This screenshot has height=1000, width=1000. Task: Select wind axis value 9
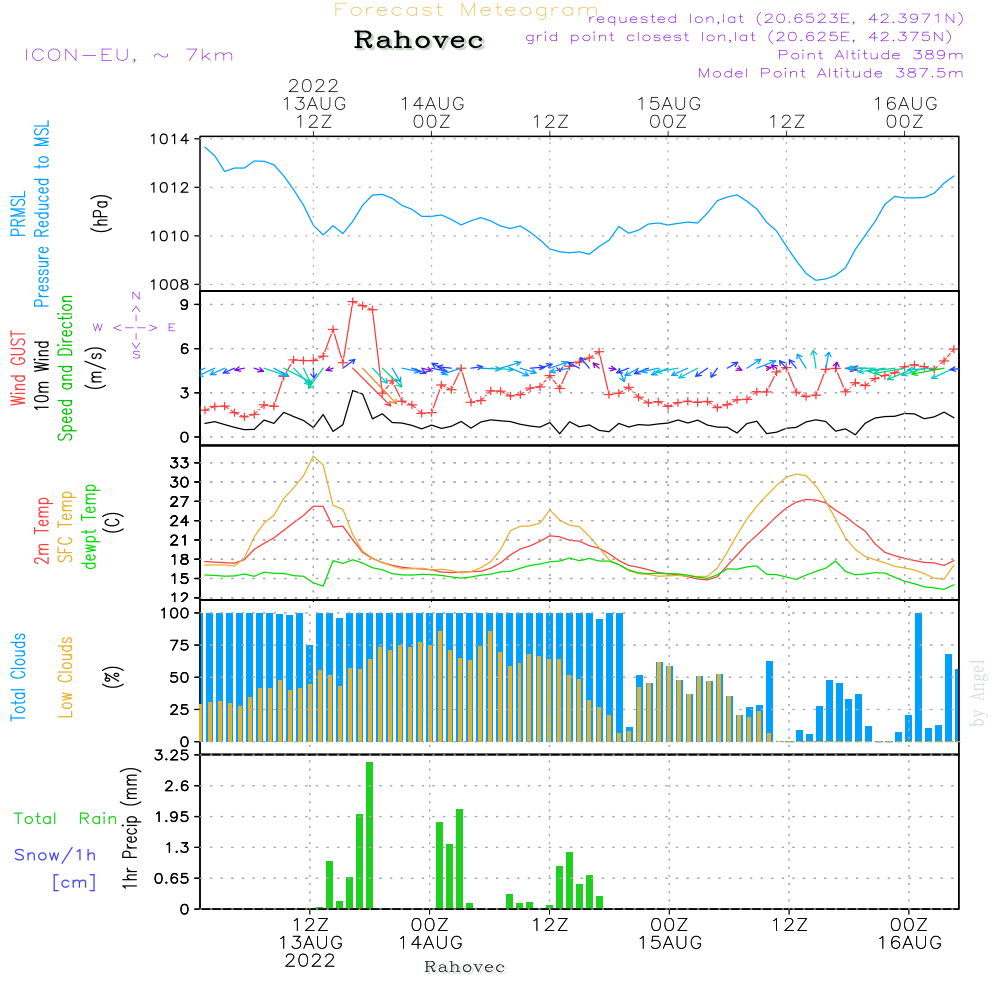pyautogui.click(x=185, y=305)
